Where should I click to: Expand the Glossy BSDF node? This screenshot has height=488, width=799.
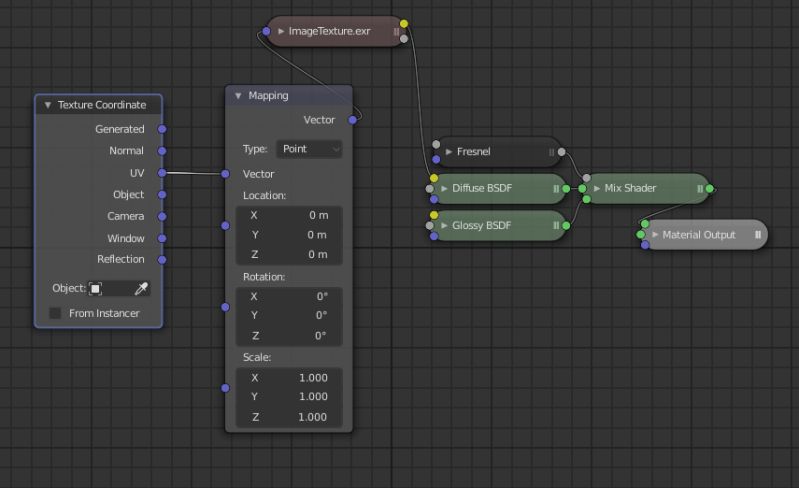[444, 225]
